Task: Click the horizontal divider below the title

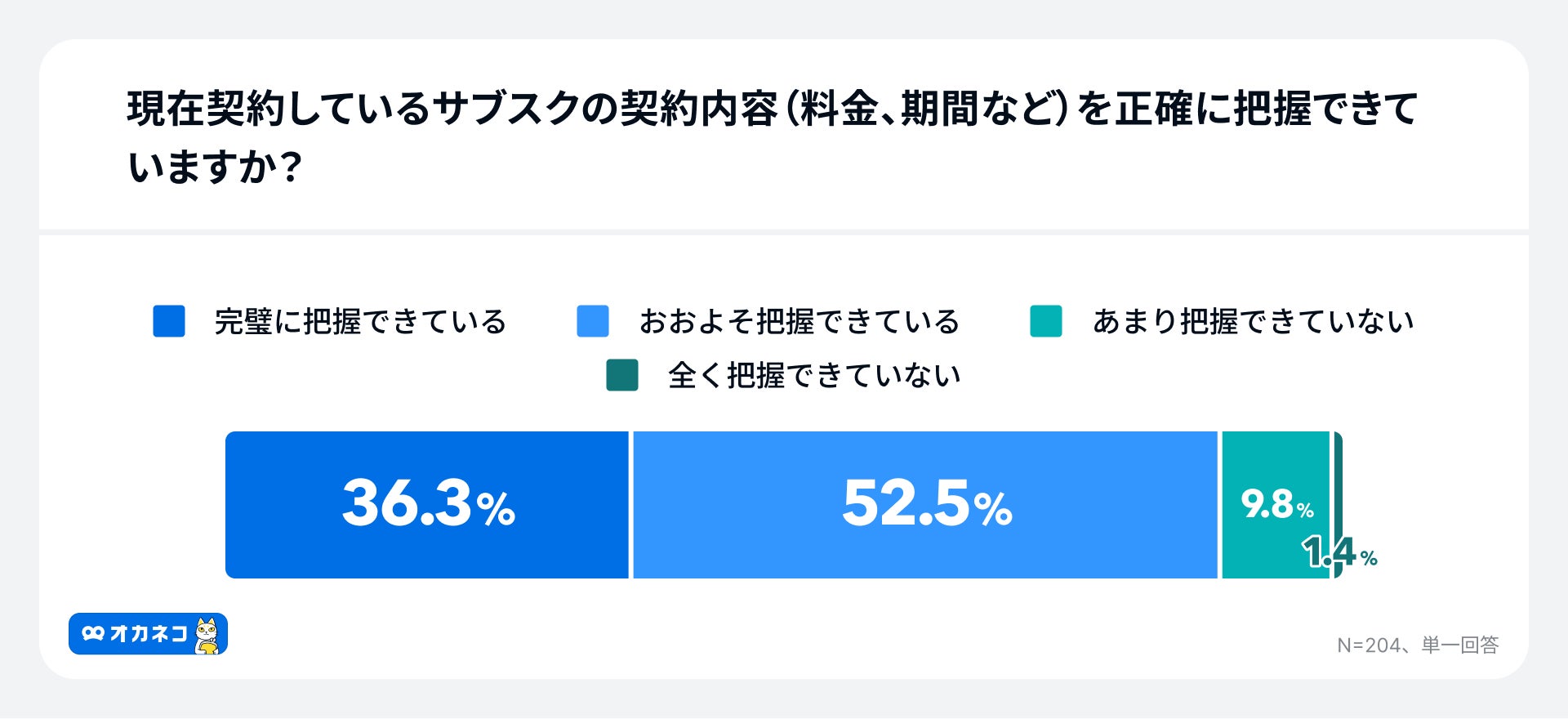Action: tap(784, 232)
